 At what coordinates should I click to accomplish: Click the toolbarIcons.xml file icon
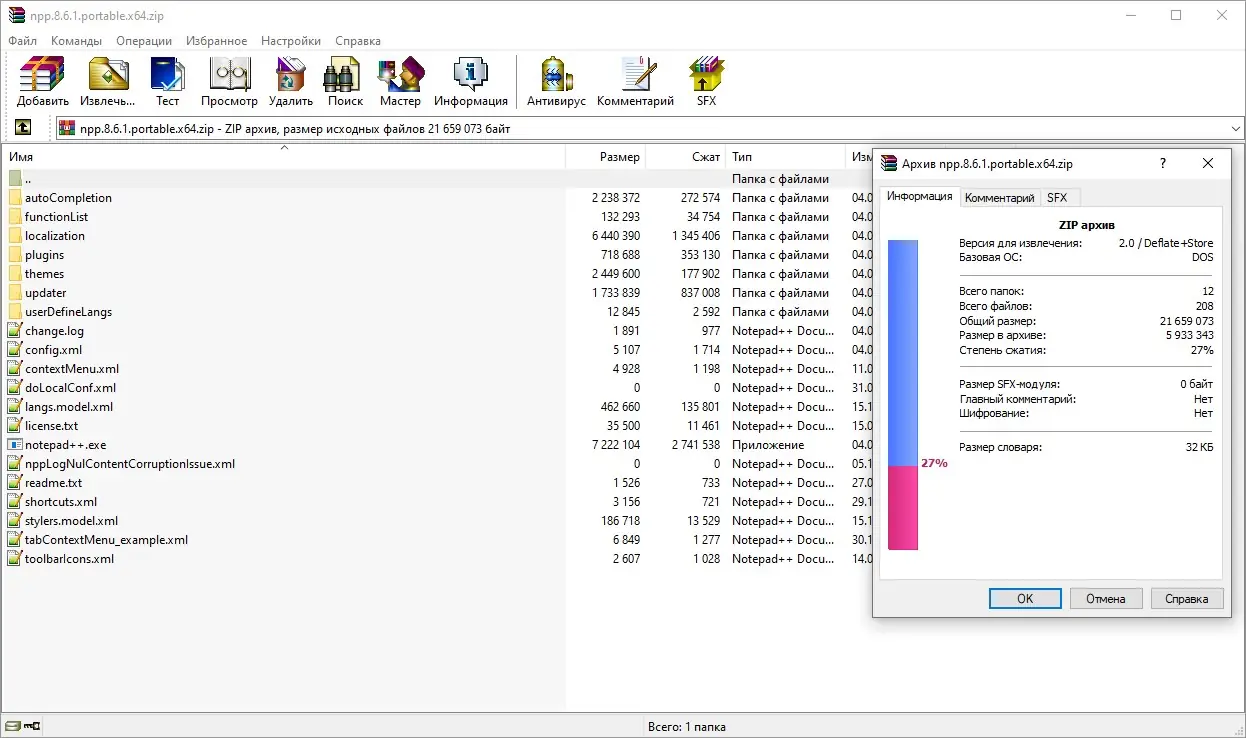tap(15, 559)
